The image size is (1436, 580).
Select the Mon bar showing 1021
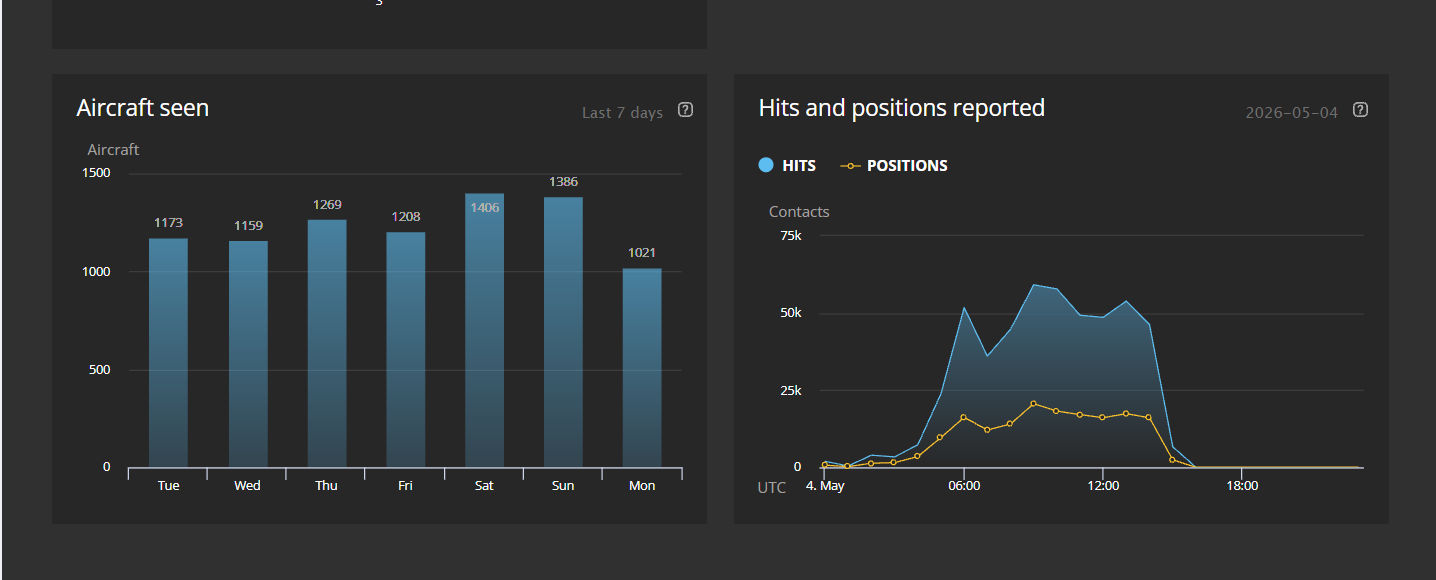click(642, 368)
